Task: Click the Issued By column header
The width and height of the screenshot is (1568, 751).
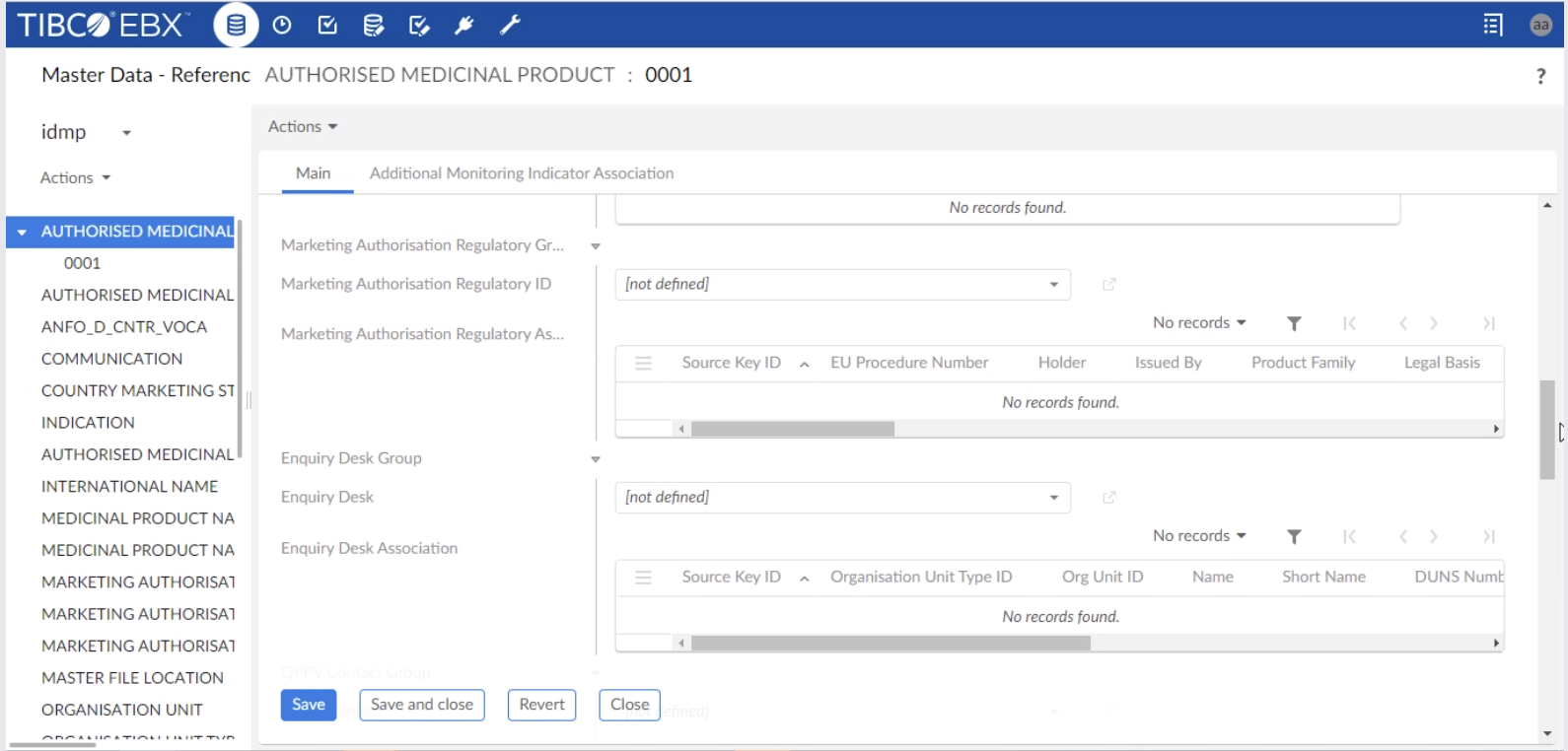Action: tap(1168, 363)
